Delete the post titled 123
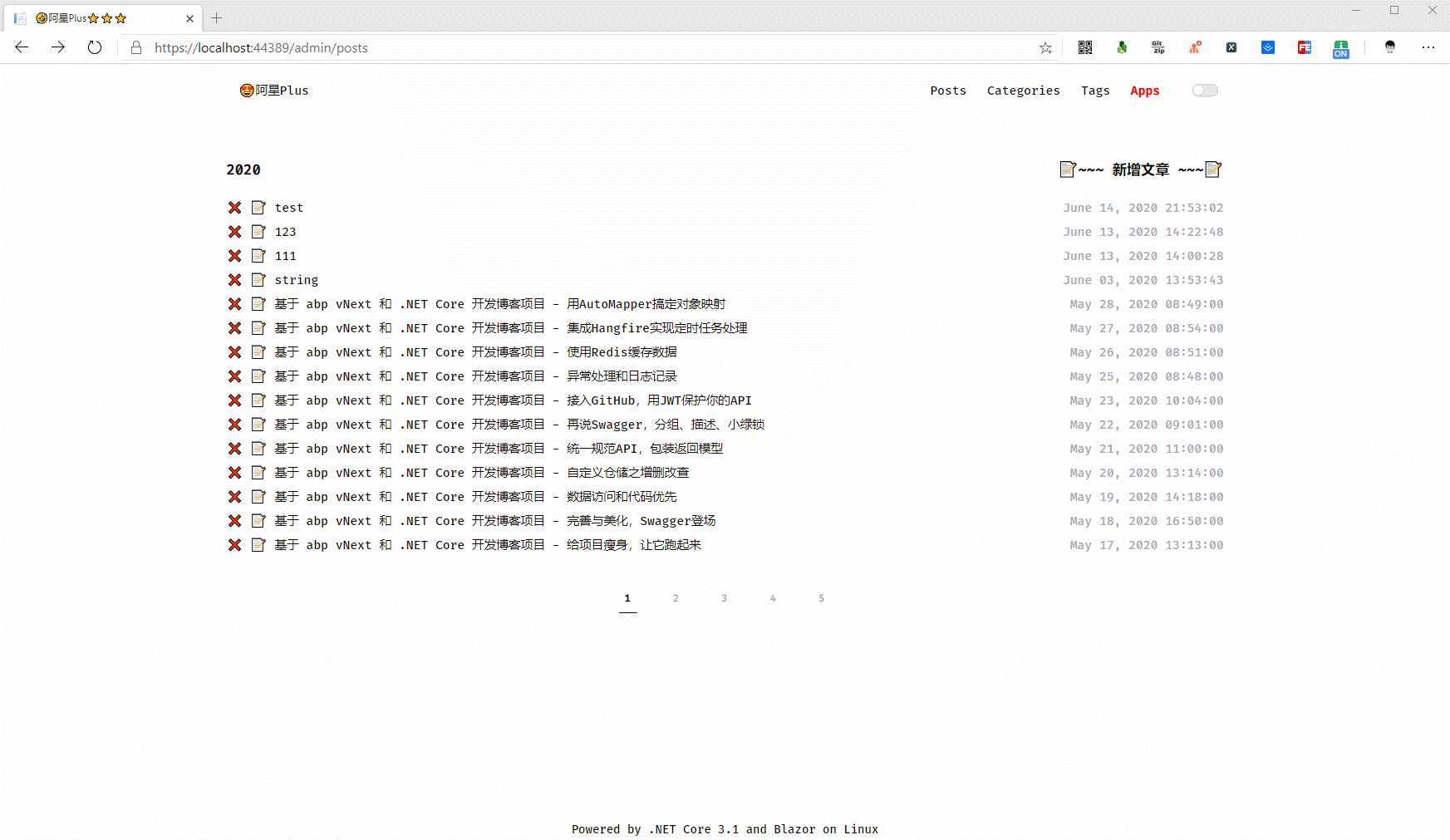 coord(235,232)
